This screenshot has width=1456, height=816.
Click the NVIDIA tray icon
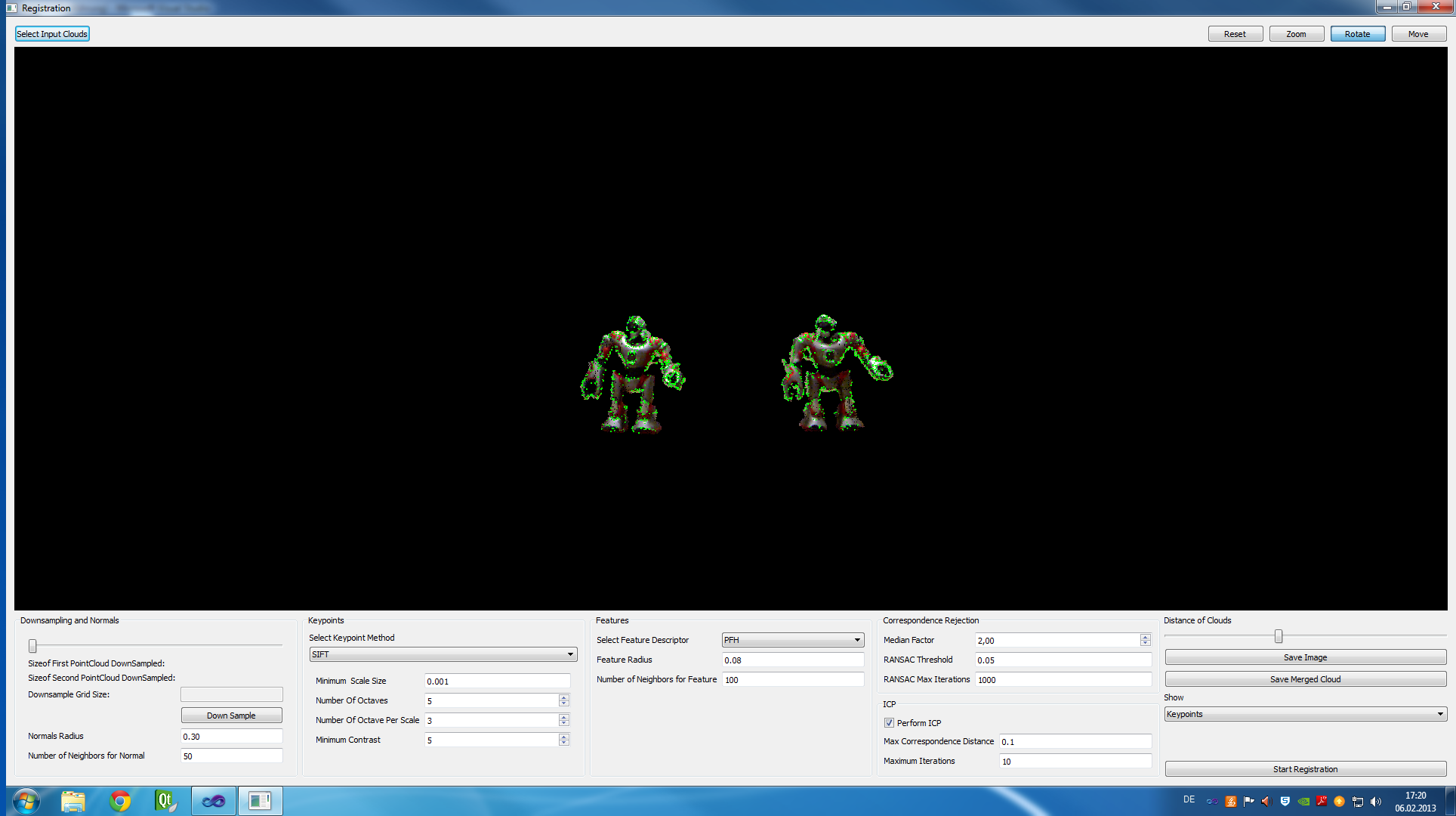click(x=1303, y=802)
